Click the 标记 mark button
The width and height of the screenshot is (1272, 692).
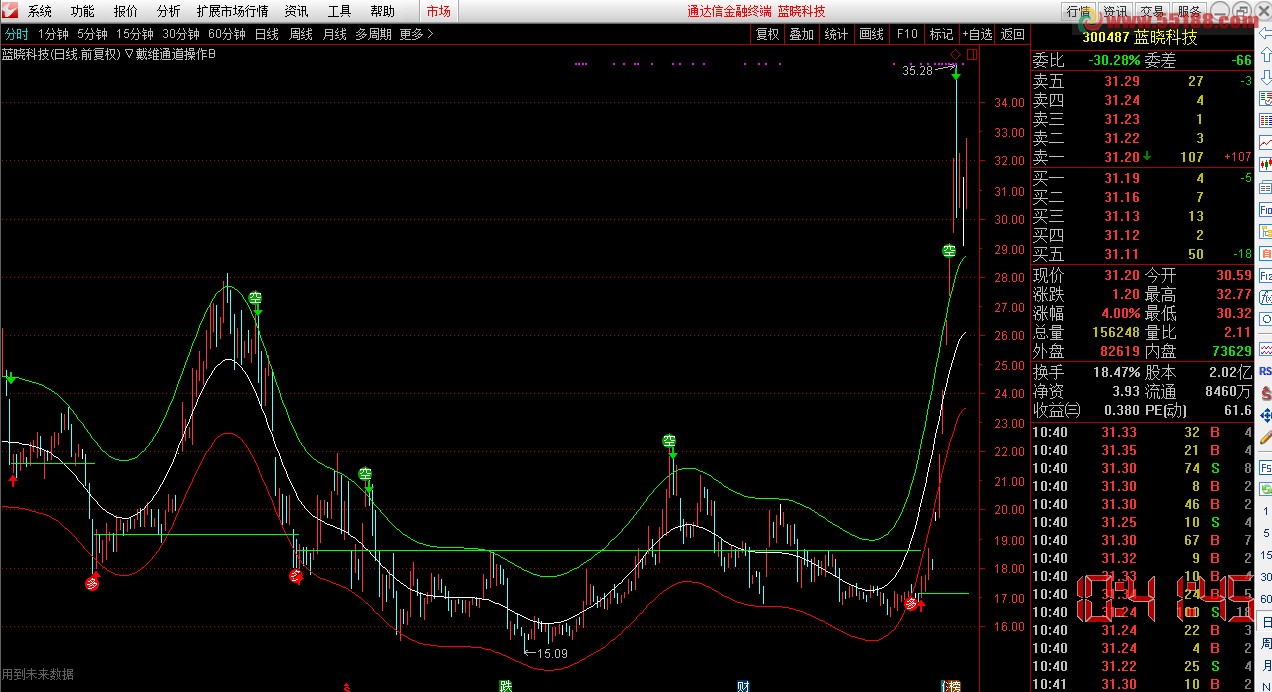(x=942, y=34)
